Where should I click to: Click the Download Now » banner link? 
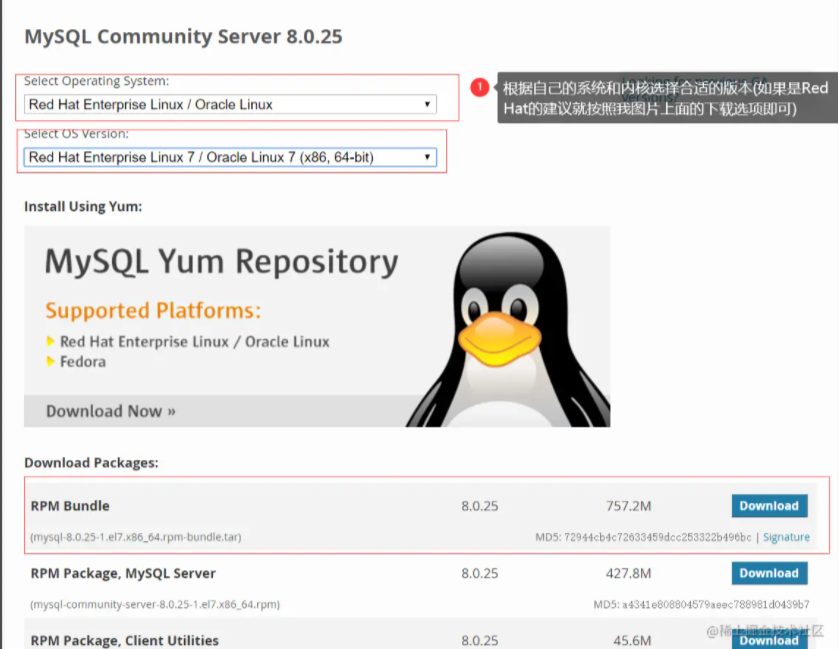(111, 411)
